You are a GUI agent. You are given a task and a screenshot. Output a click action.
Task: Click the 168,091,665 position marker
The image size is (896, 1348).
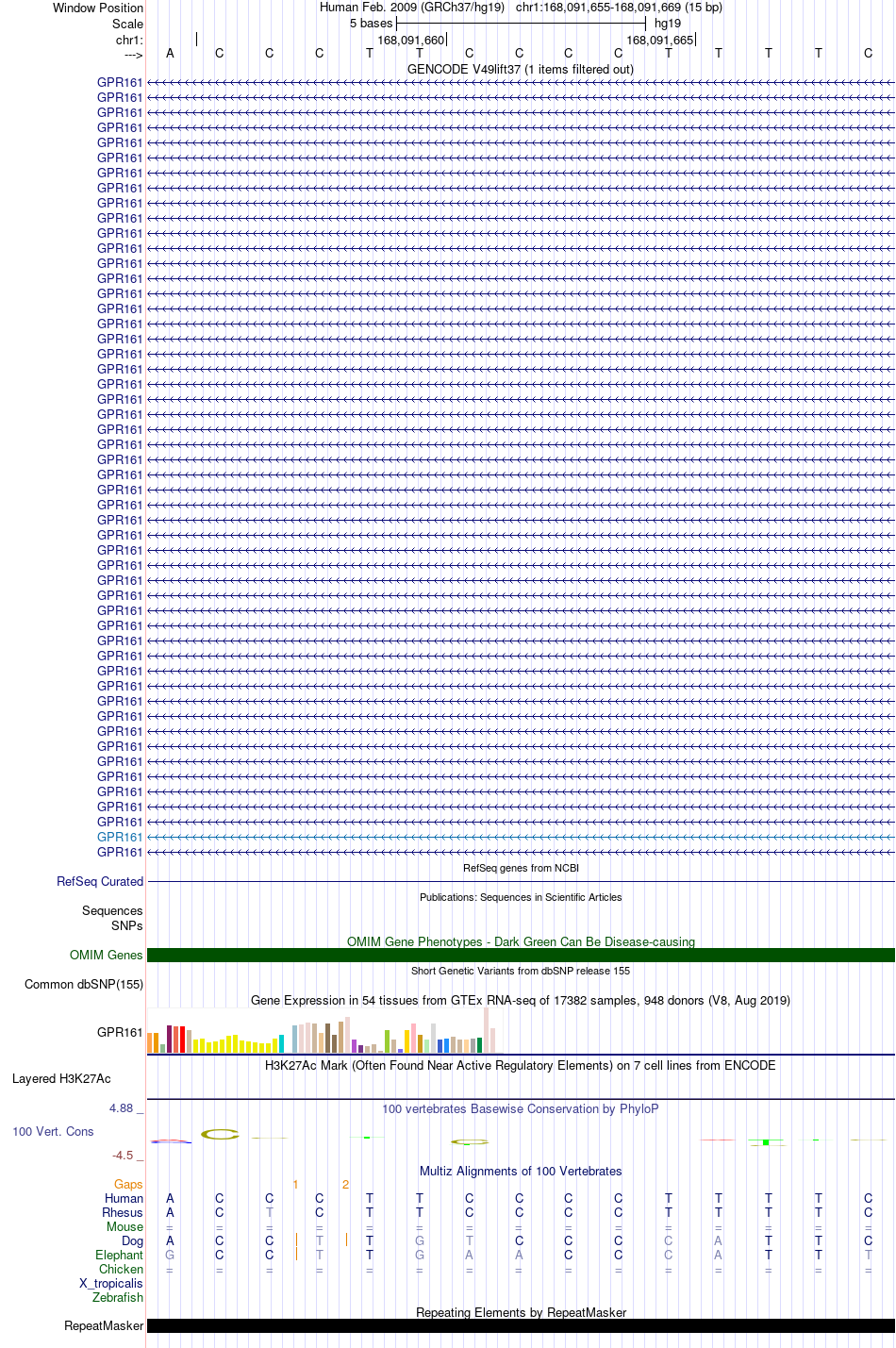(659, 40)
